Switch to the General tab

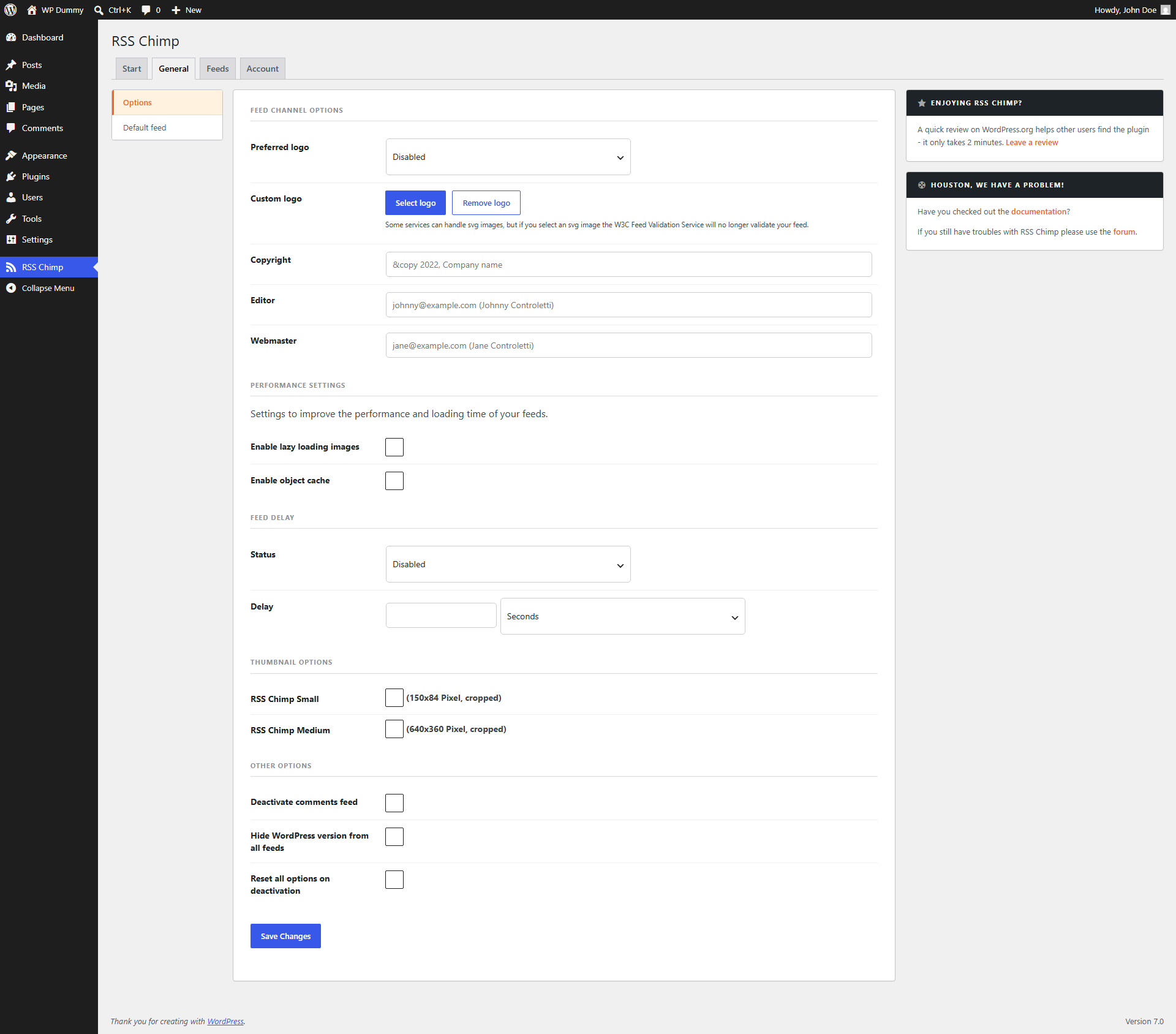coord(174,69)
